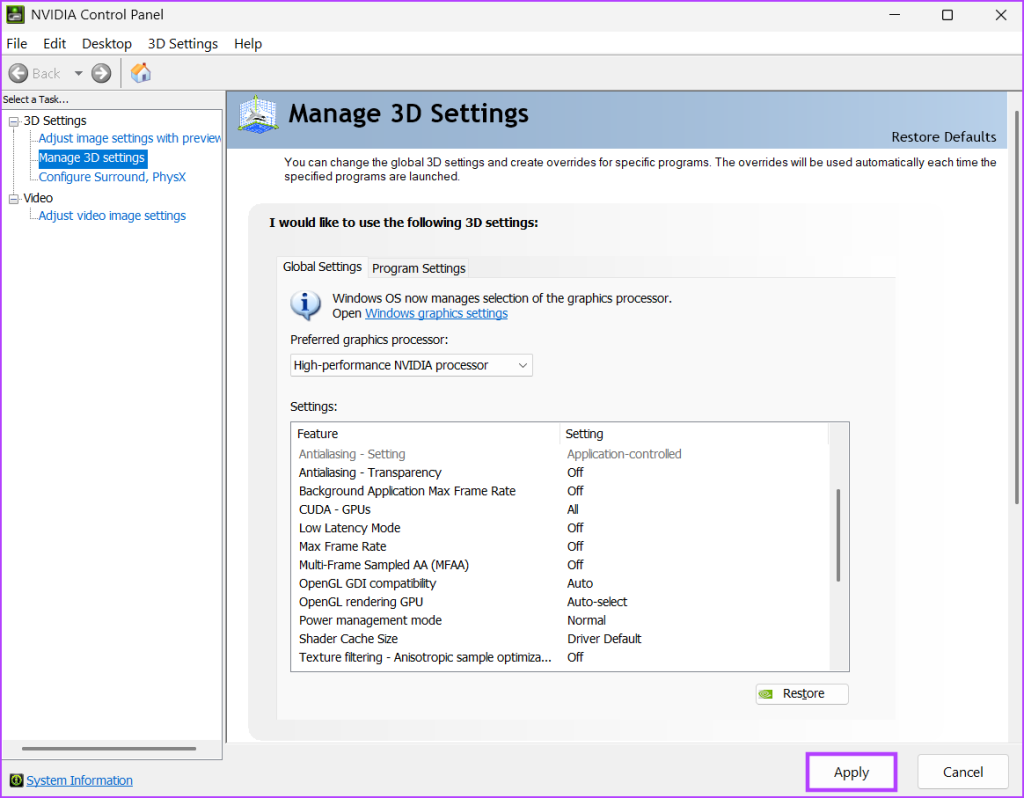Select Configure Surround, PhysX task
Screen dimensions: 1024x798
(112, 177)
